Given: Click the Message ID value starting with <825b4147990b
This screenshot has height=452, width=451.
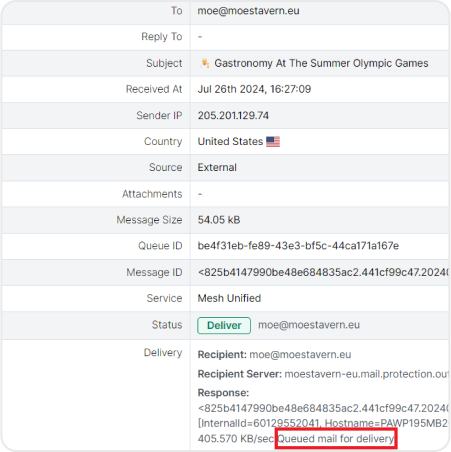Looking at the screenshot, I should coord(323,272).
